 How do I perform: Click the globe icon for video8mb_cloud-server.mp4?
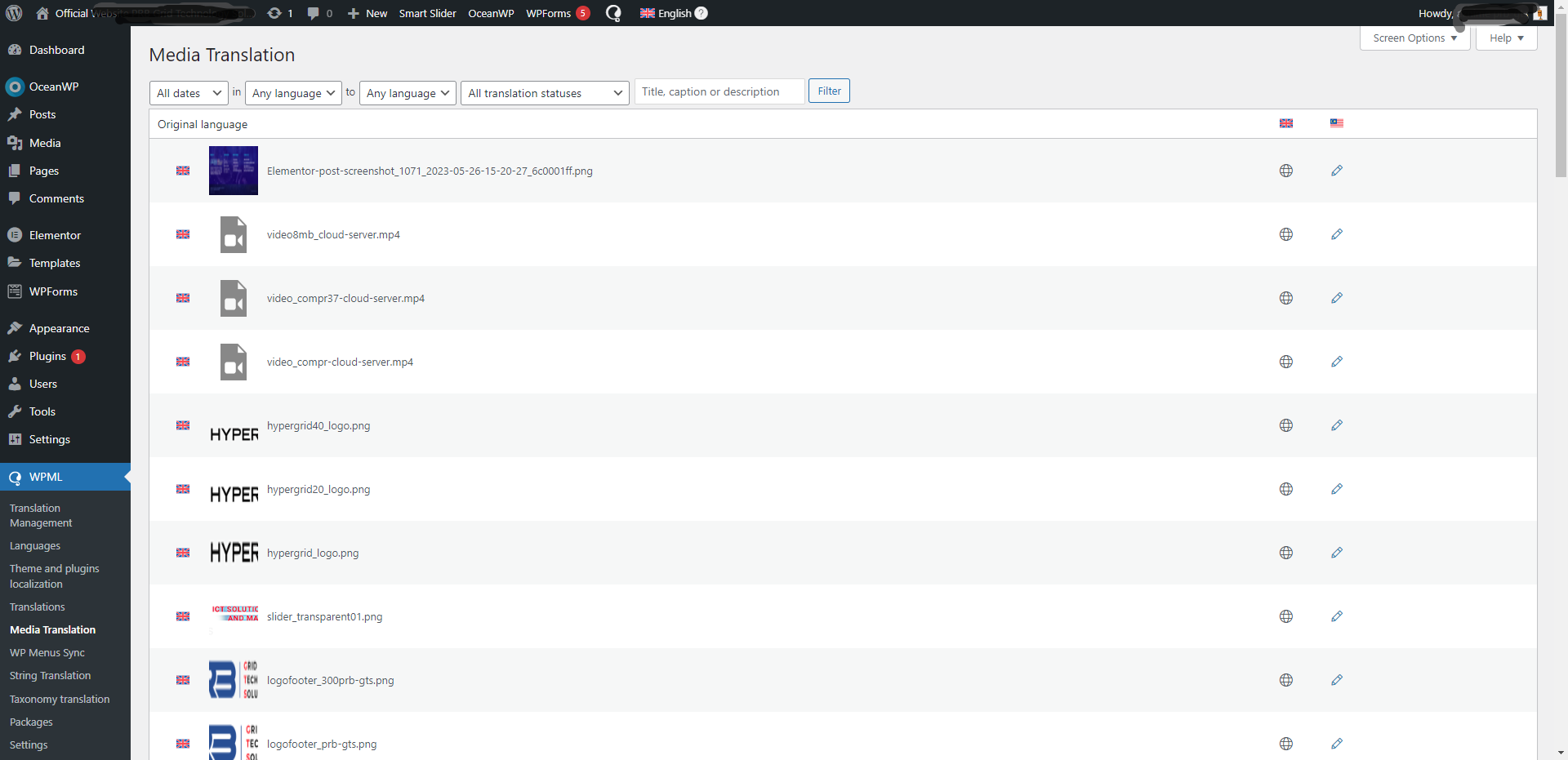click(x=1286, y=234)
